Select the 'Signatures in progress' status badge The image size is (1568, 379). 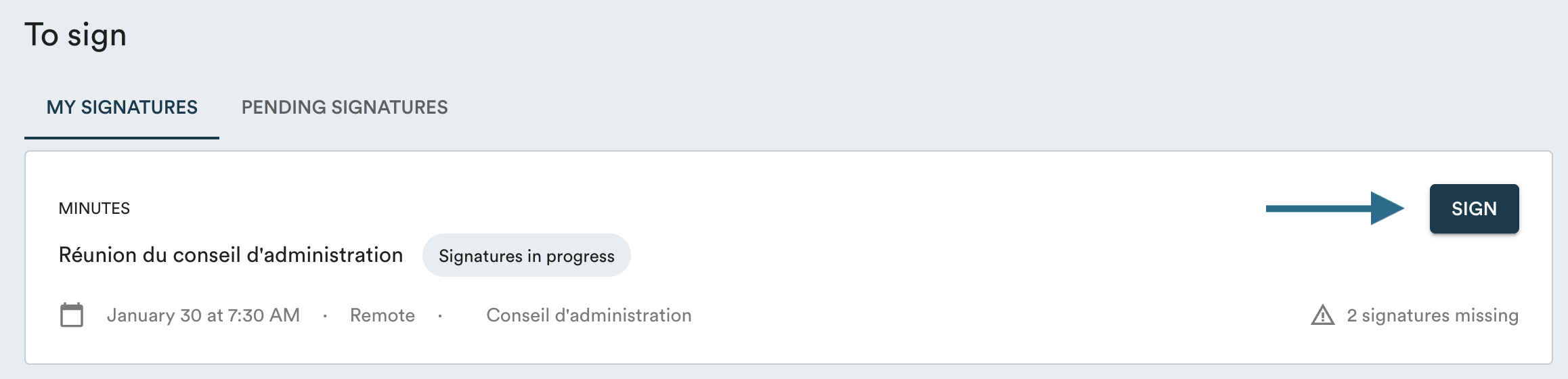click(x=526, y=256)
